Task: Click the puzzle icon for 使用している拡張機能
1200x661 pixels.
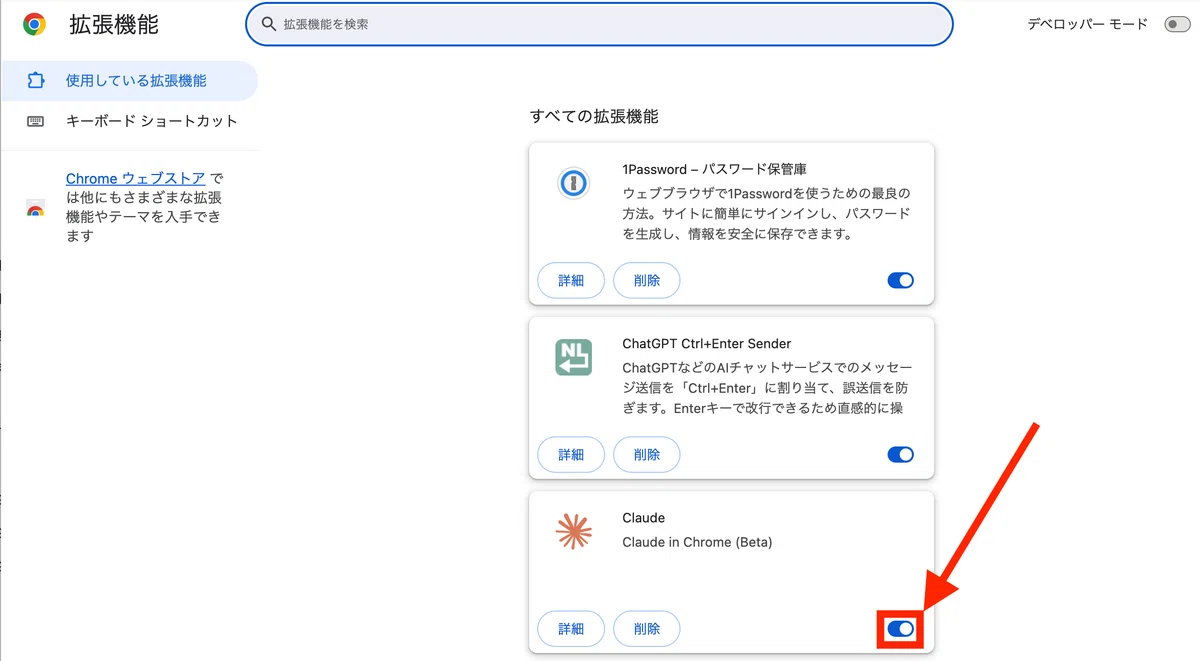Action: click(x=36, y=80)
